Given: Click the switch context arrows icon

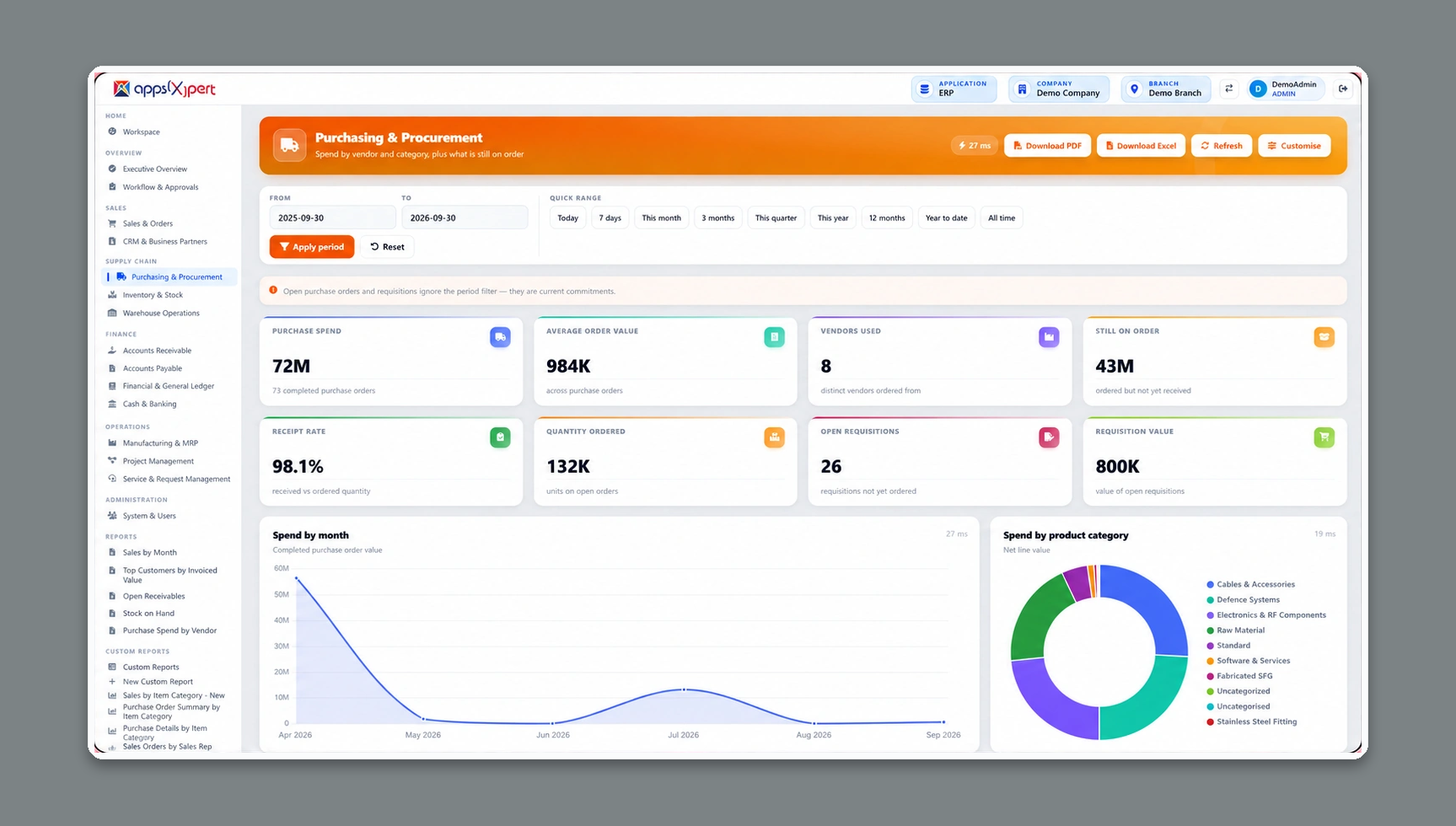Looking at the screenshot, I should click(1229, 88).
